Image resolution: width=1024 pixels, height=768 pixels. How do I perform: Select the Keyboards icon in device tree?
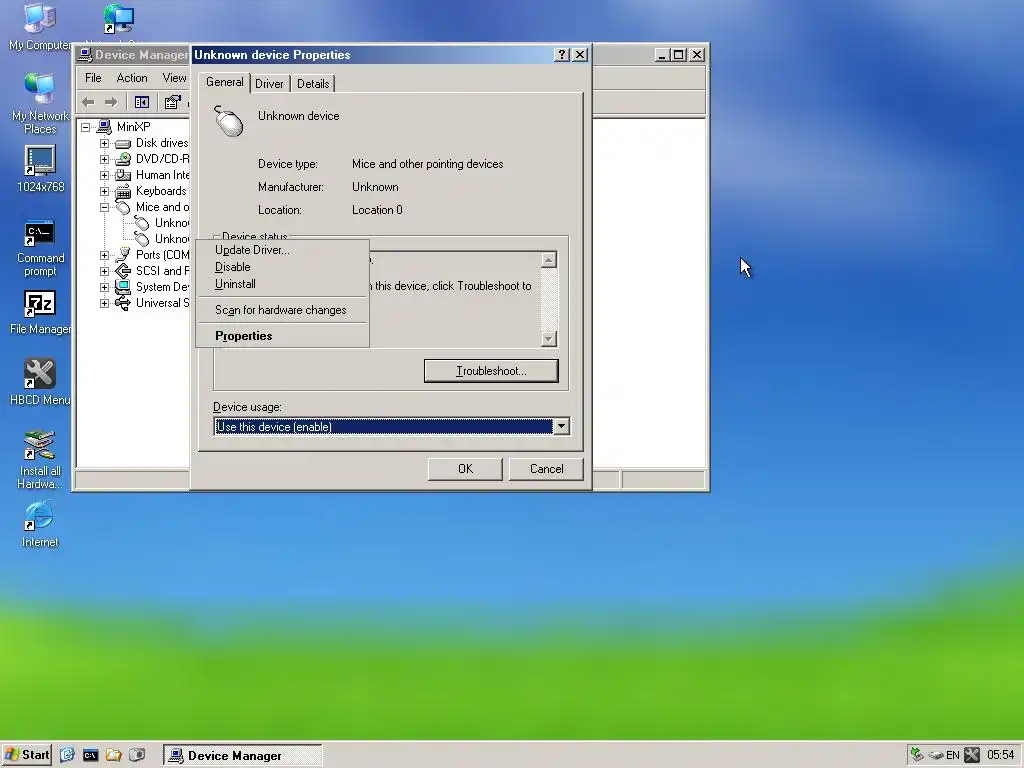click(x=123, y=191)
